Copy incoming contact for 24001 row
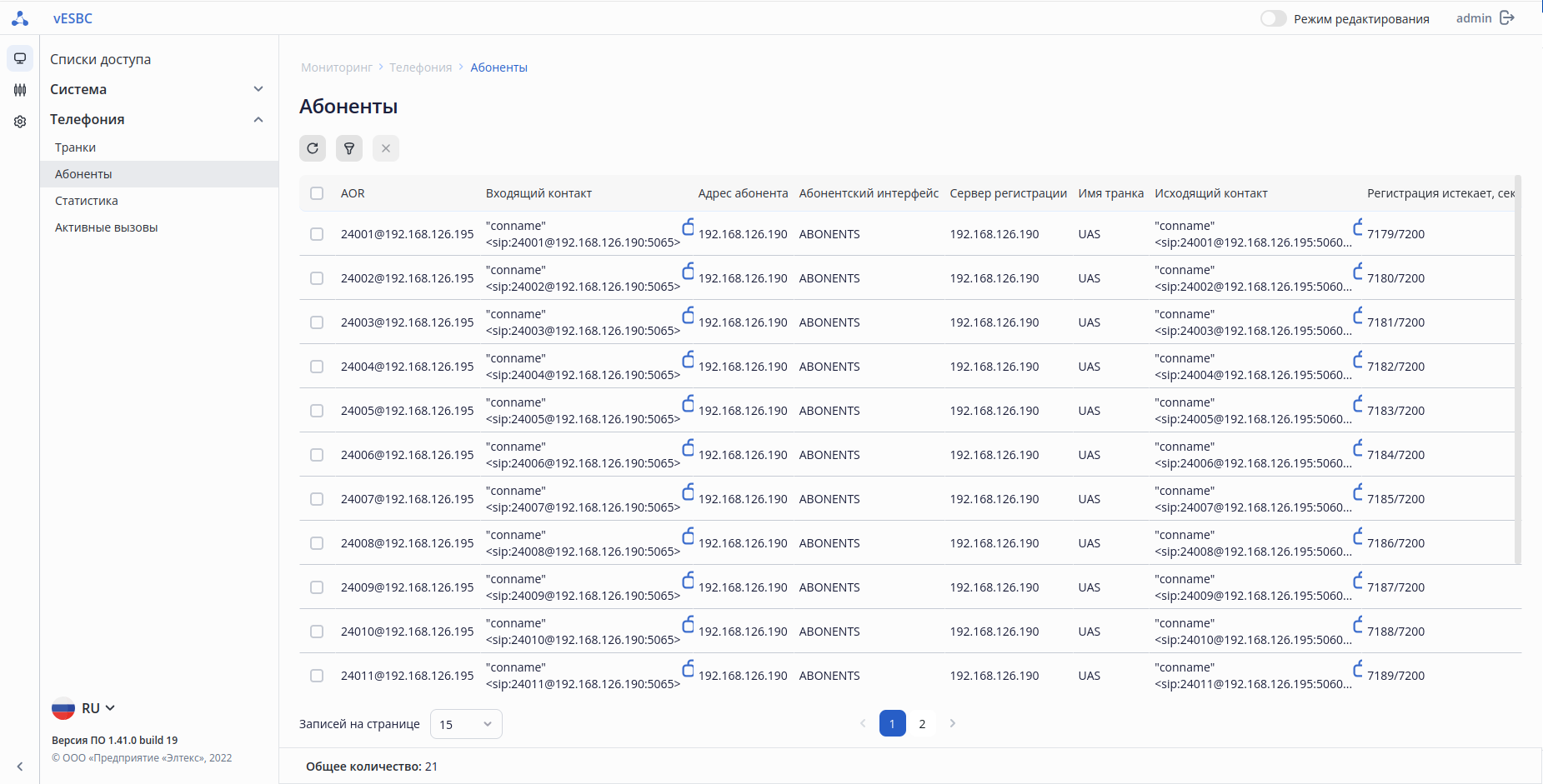Viewport: 1543px width, 784px height. tap(688, 227)
